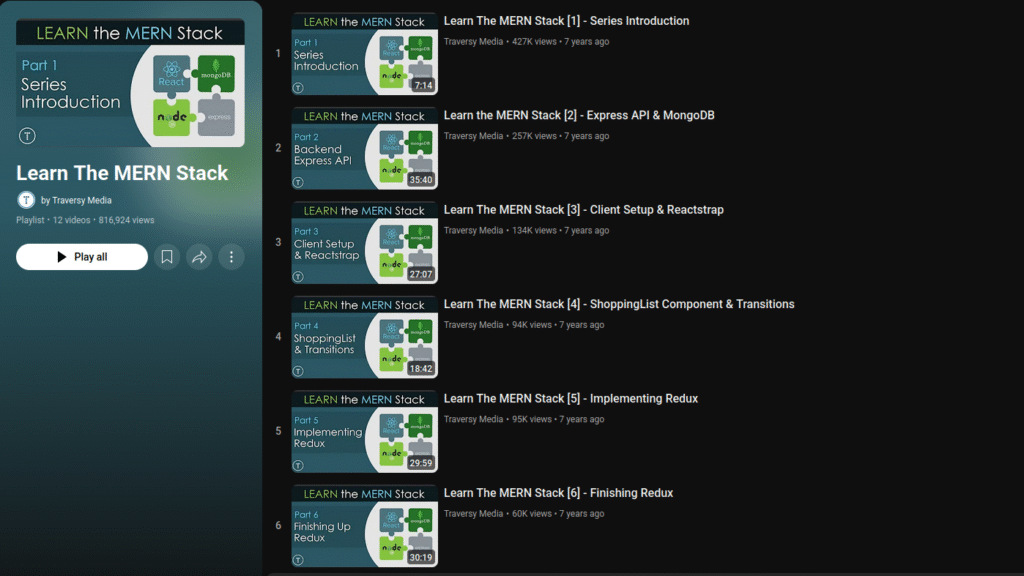This screenshot has width=1024, height=576.
Task: Click index number 6 beside Finishing Redux
Action: (278, 526)
